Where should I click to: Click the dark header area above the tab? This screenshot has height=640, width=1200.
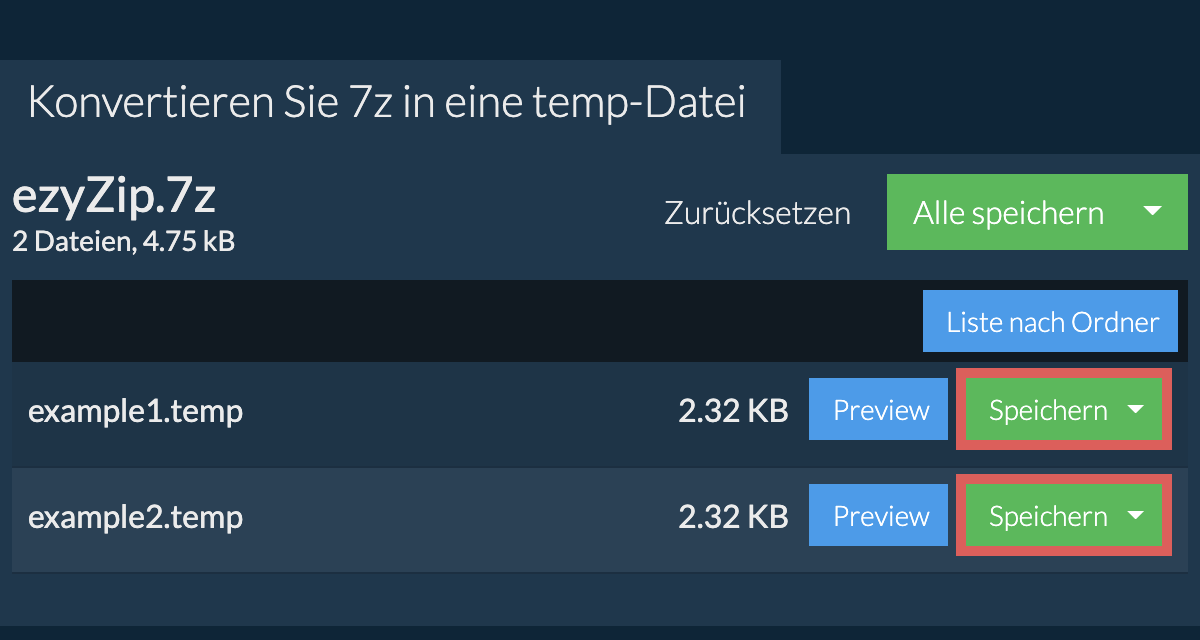[600, 28]
